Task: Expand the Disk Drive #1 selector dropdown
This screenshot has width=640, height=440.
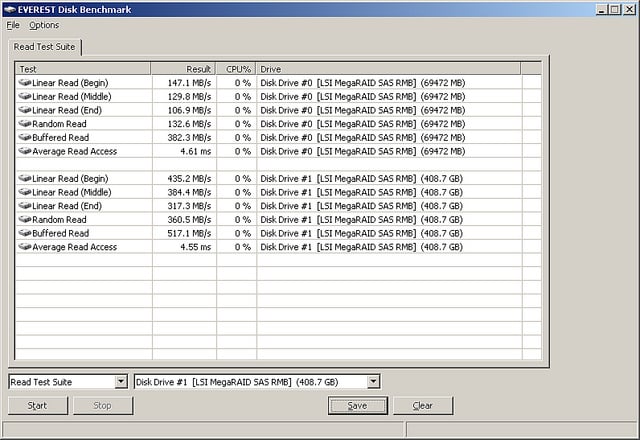Action: tap(373, 381)
